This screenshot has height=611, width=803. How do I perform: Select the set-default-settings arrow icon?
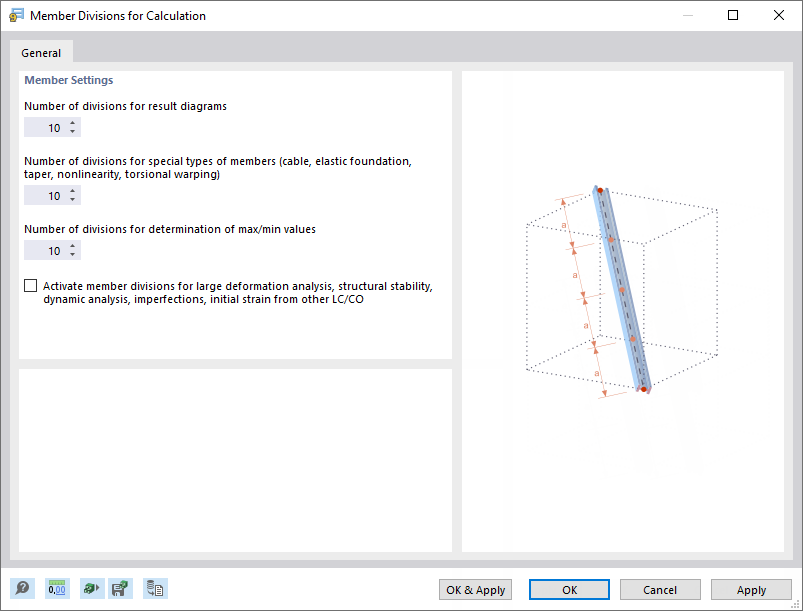click(91, 588)
